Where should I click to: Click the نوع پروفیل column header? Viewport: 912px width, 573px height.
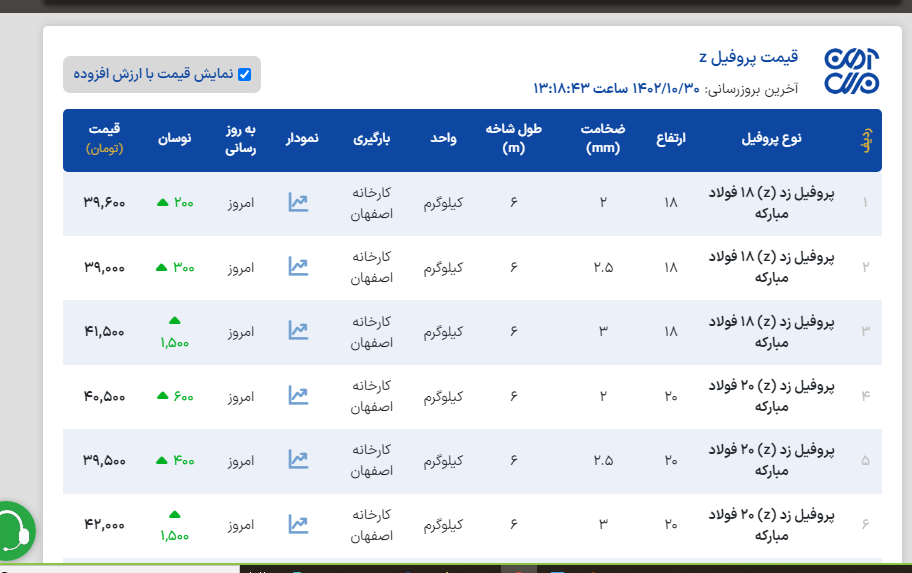pyautogui.click(x=771, y=139)
